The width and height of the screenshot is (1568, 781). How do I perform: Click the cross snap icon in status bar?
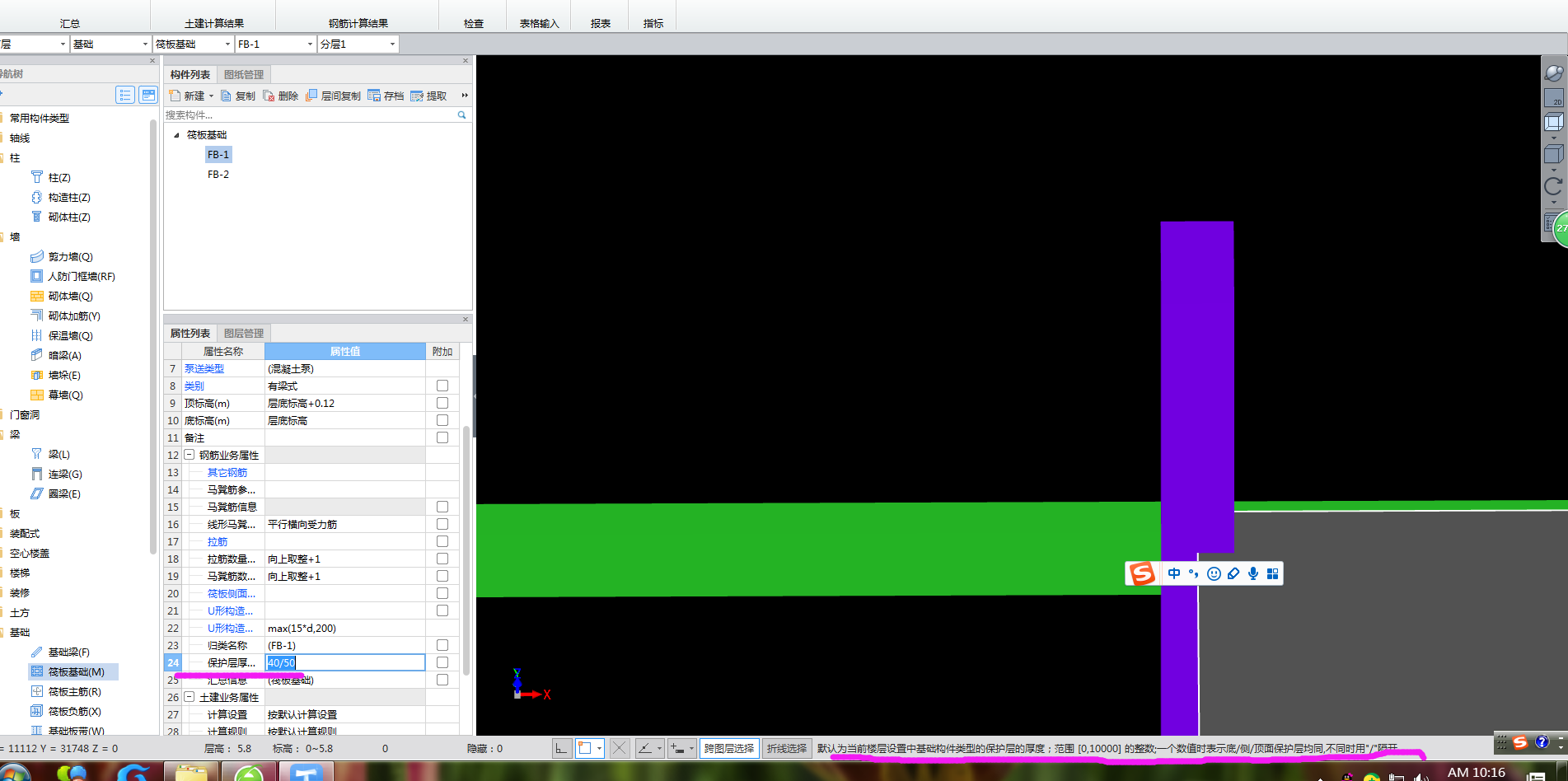point(620,748)
